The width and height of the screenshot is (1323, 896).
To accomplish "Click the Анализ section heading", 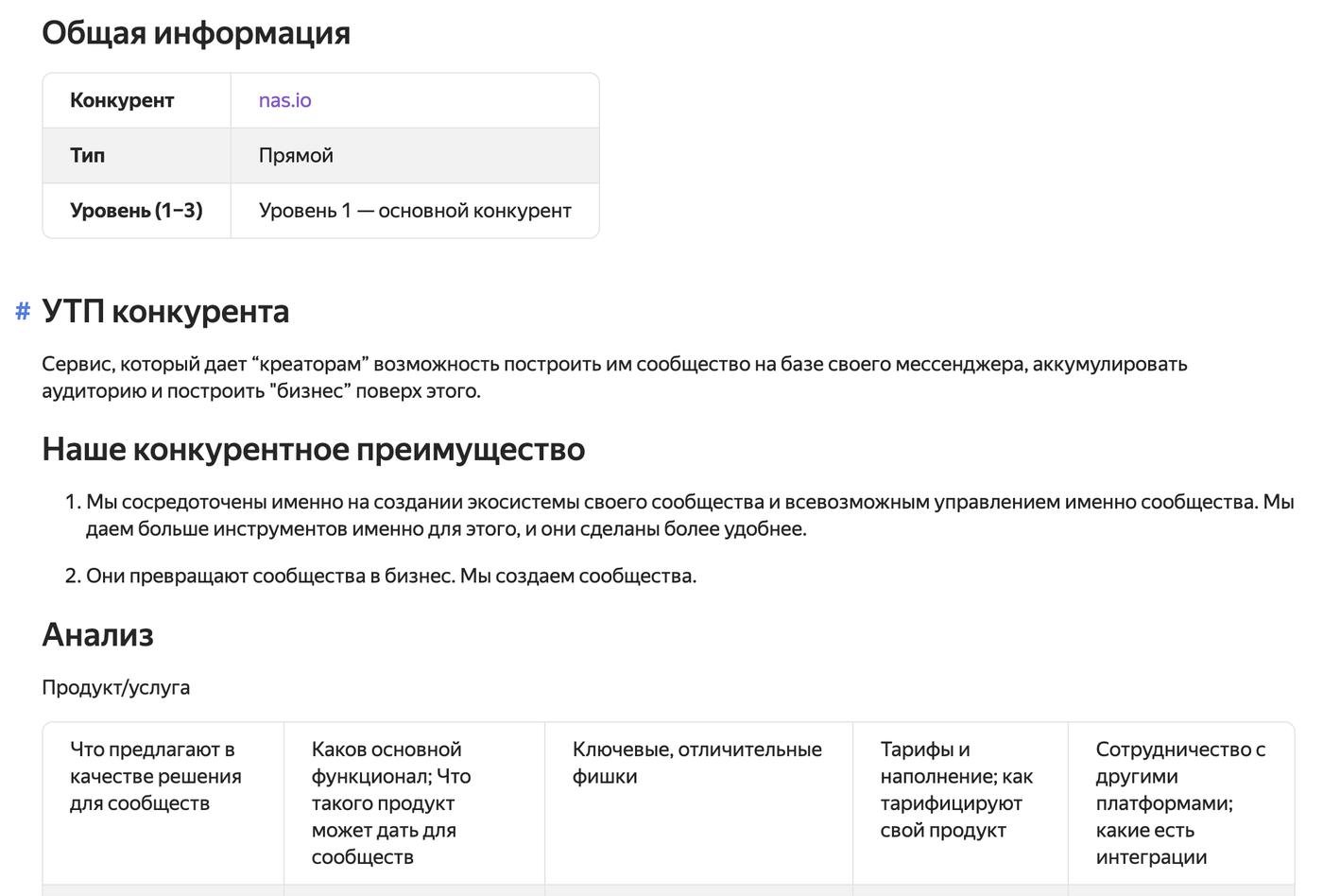I will [97, 634].
